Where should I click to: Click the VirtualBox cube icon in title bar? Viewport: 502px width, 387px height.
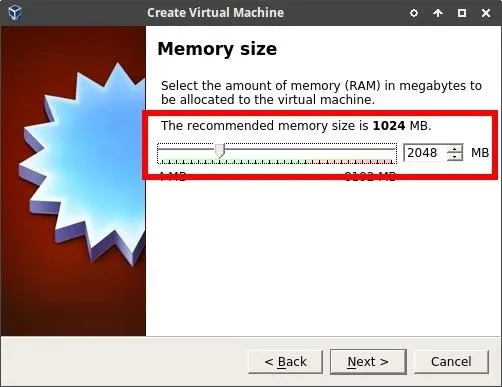tap(15, 13)
